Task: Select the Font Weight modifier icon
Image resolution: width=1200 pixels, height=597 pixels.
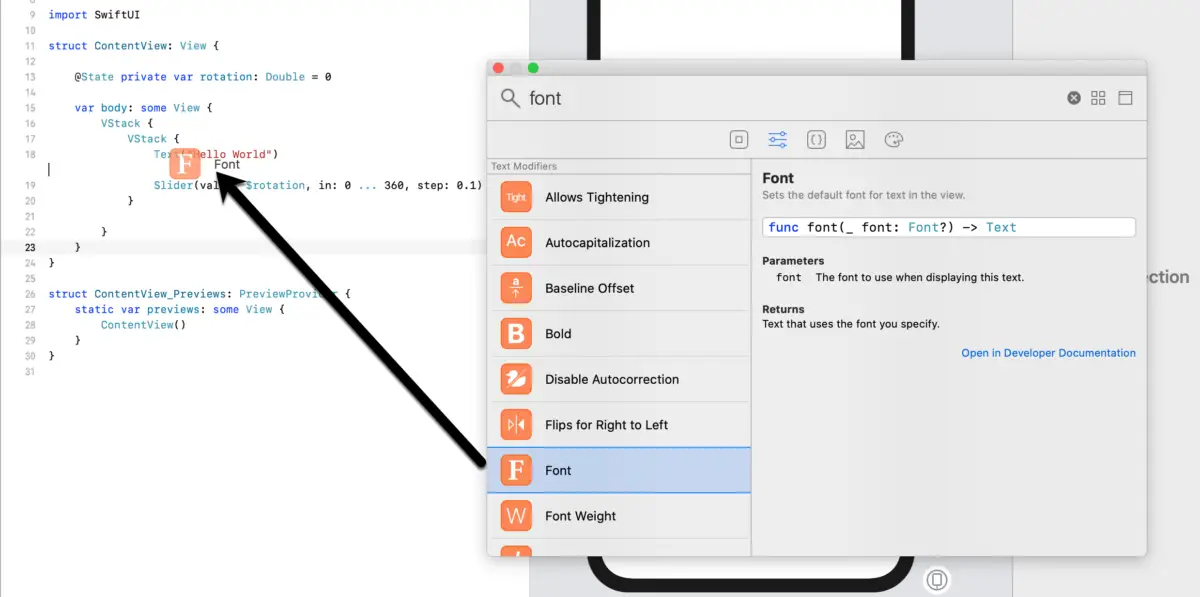Action: coord(515,515)
